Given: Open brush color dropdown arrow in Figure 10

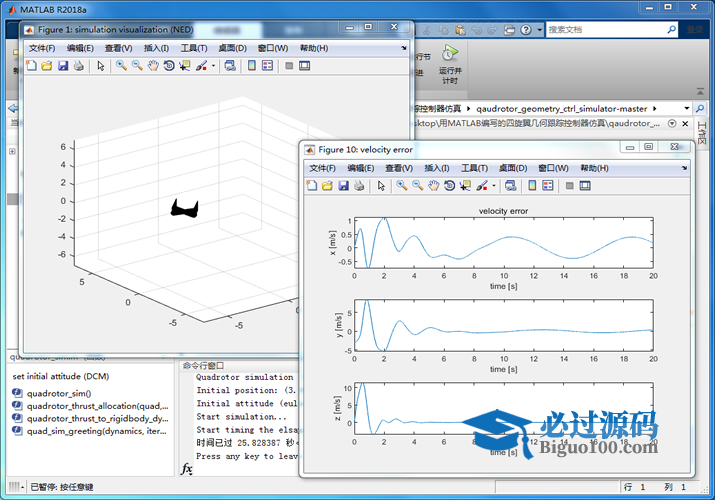Looking at the screenshot, I should 494,186.
